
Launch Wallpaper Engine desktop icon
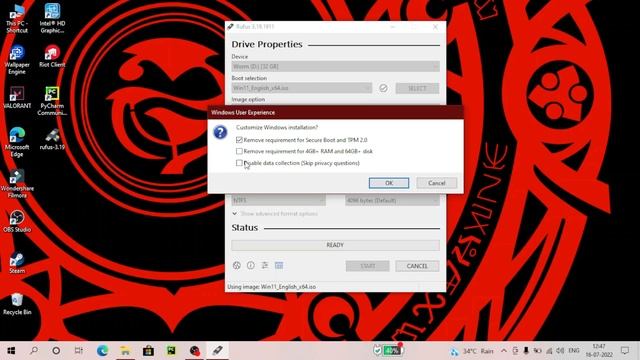(x=17, y=60)
